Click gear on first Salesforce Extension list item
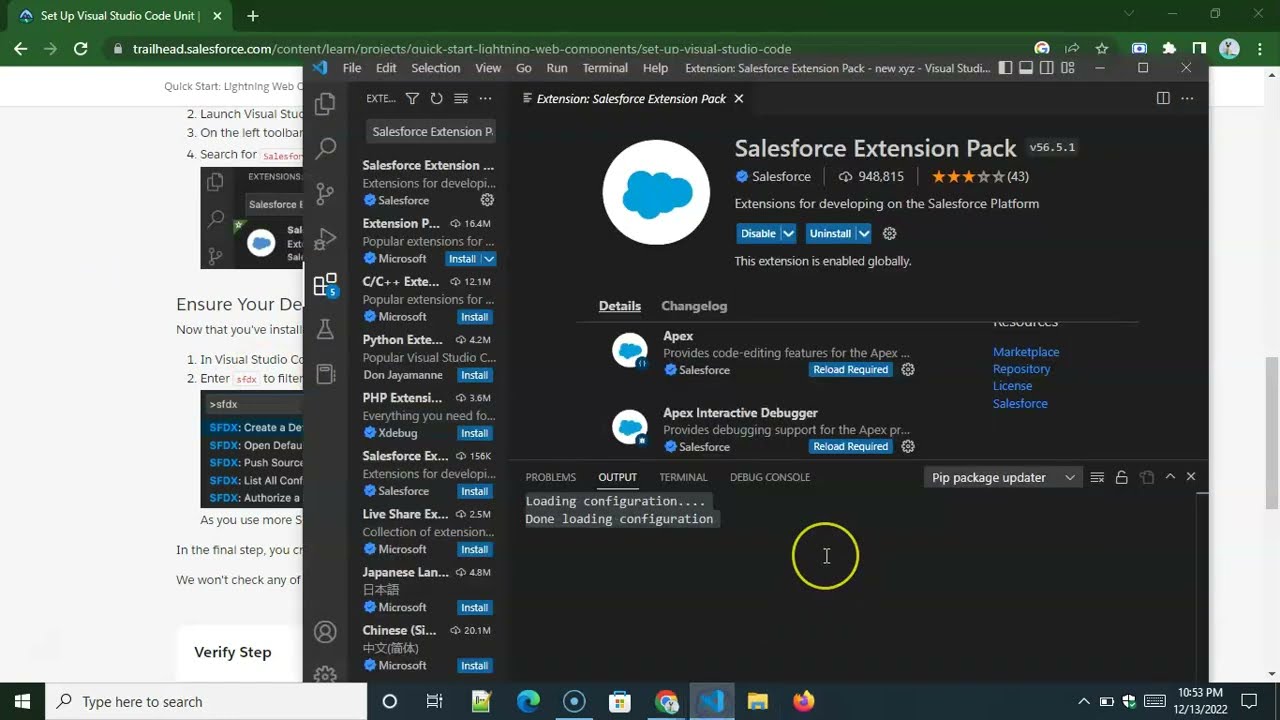1280x720 pixels. (x=487, y=200)
